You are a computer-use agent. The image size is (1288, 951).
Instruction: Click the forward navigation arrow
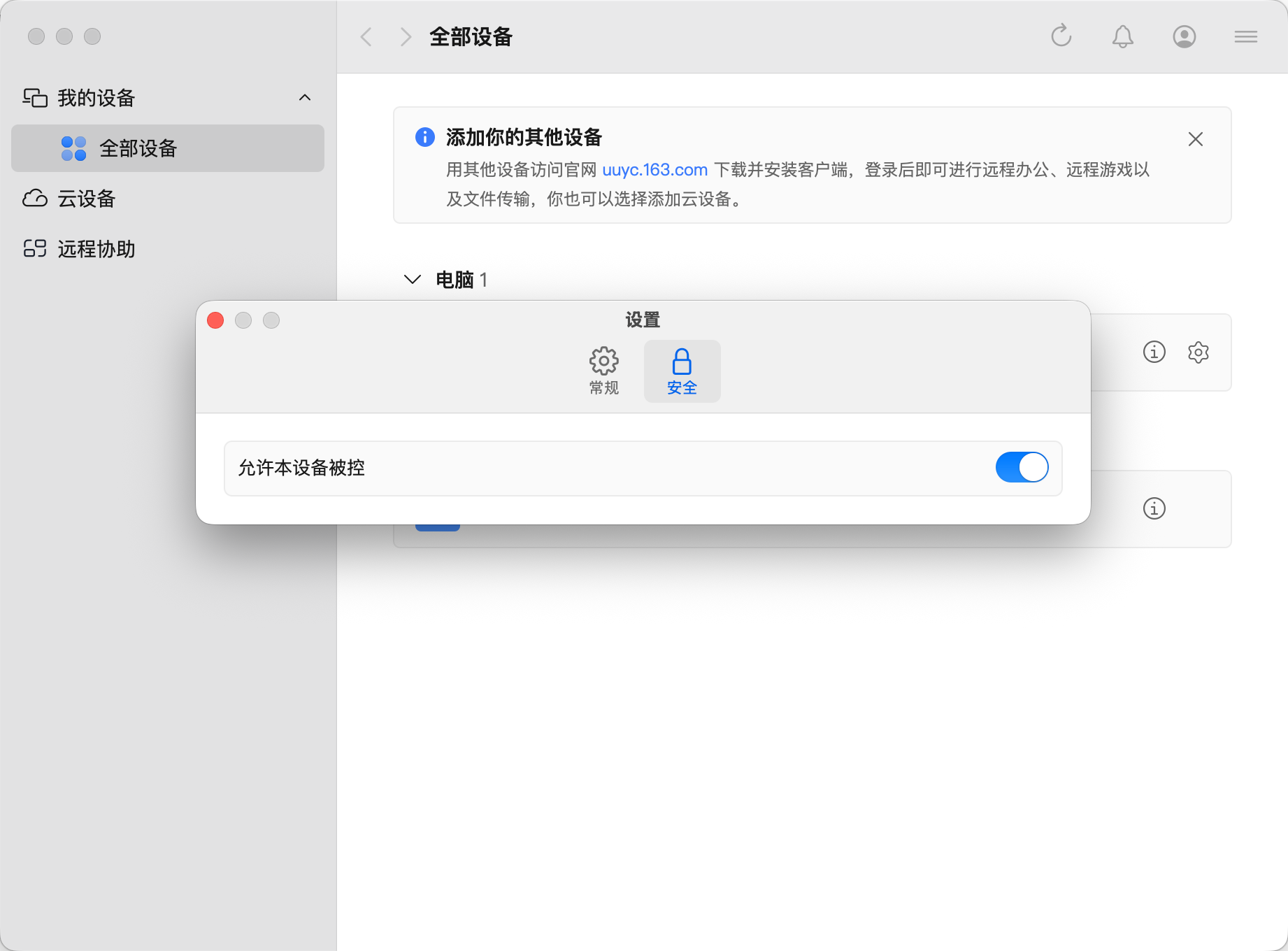[x=406, y=36]
